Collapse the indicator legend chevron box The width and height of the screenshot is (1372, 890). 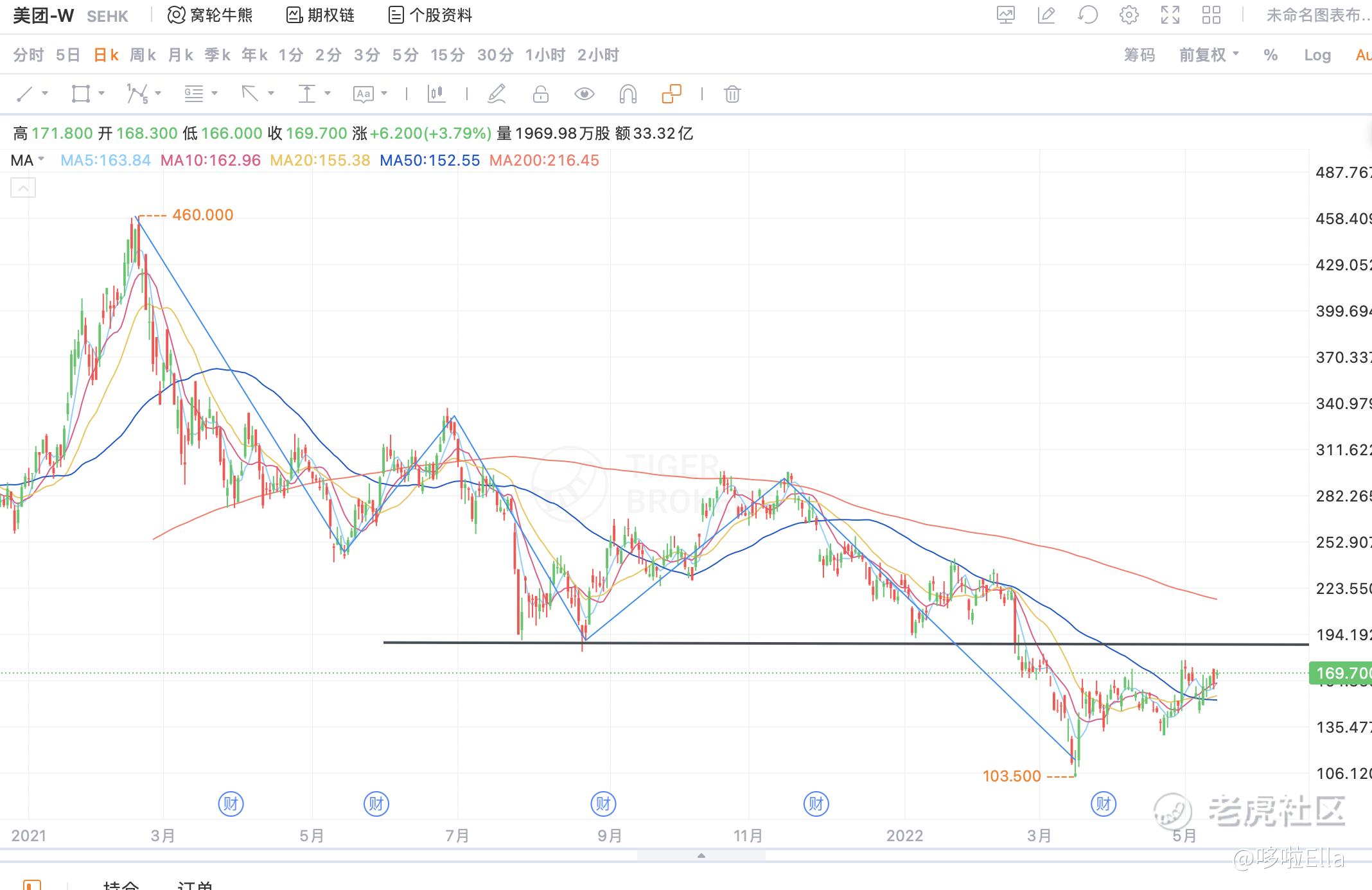tap(23, 188)
